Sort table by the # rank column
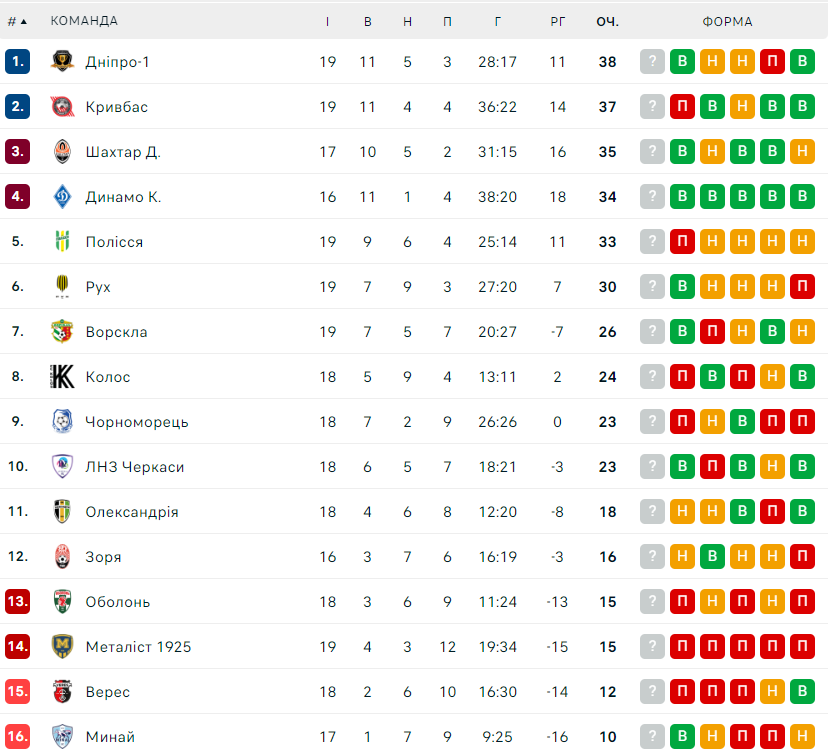Image resolution: width=832 pixels, height=755 pixels. click(x=17, y=21)
